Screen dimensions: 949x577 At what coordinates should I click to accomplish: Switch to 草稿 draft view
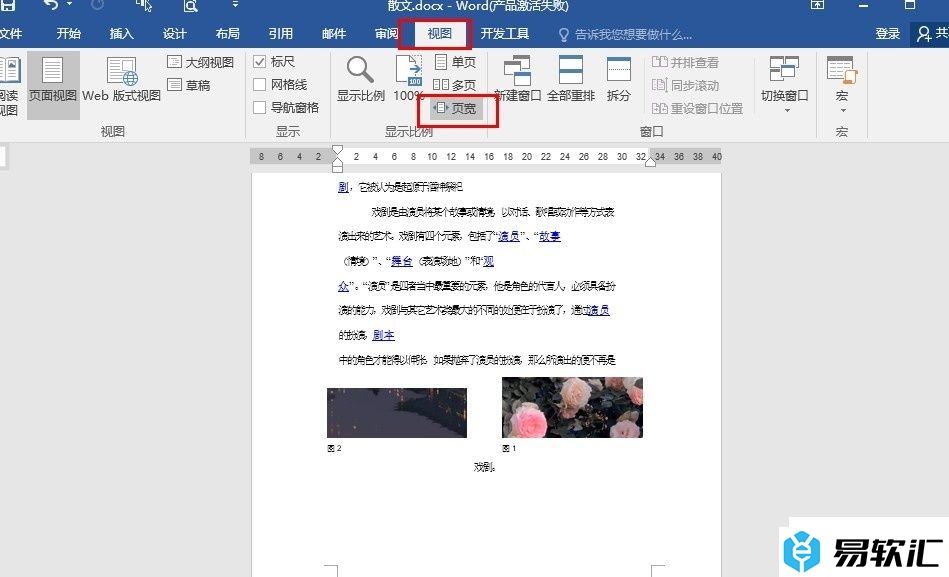tap(189, 85)
